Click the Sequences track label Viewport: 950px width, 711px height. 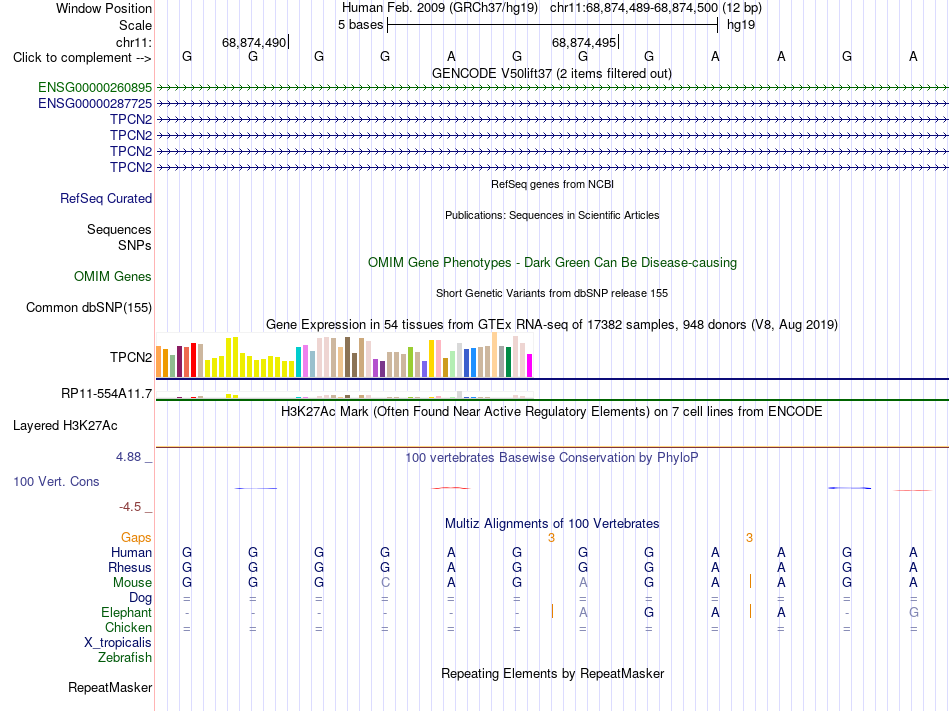click(119, 230)
